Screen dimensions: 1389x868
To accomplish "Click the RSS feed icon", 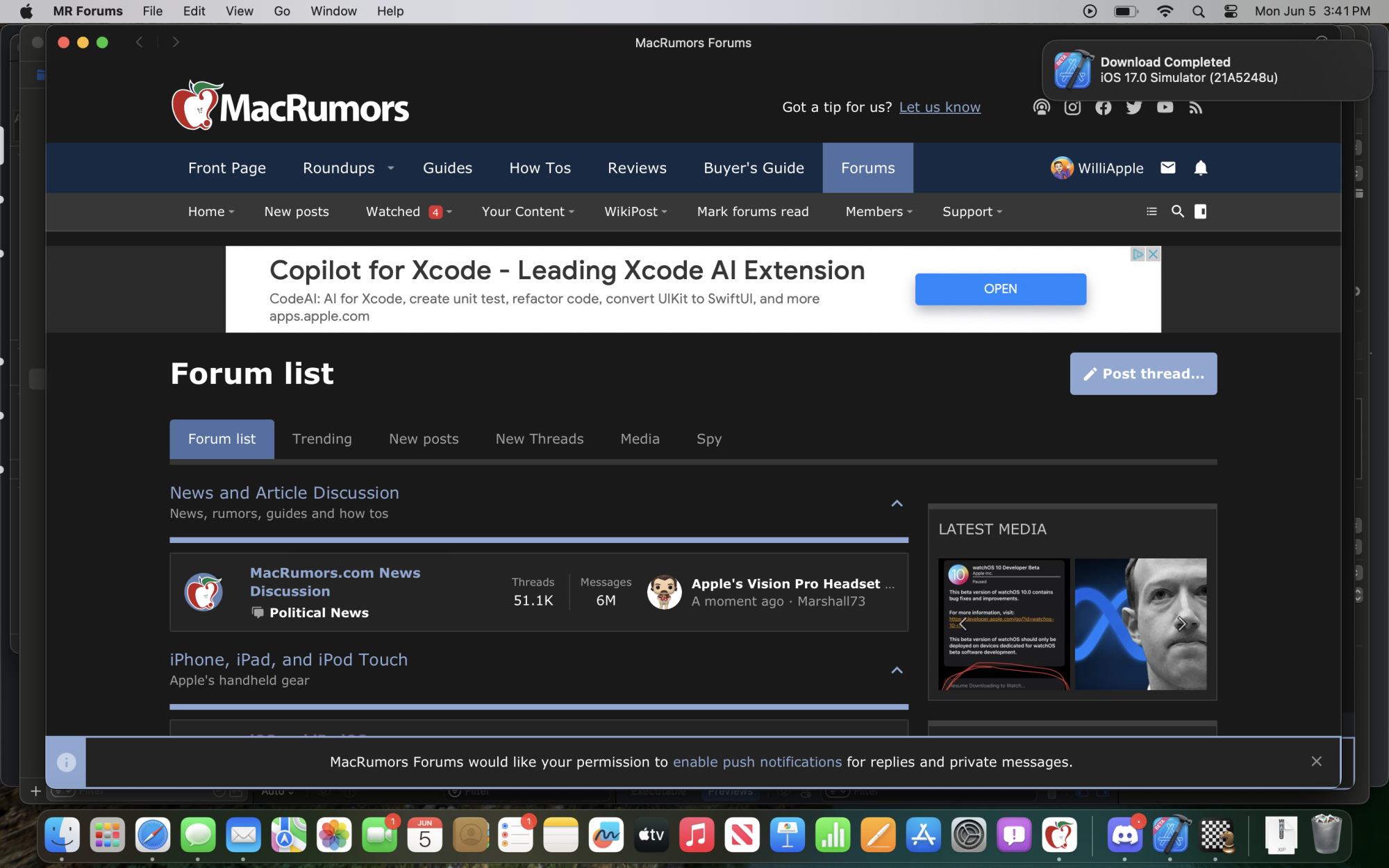I will click(x=1195, y=108).
